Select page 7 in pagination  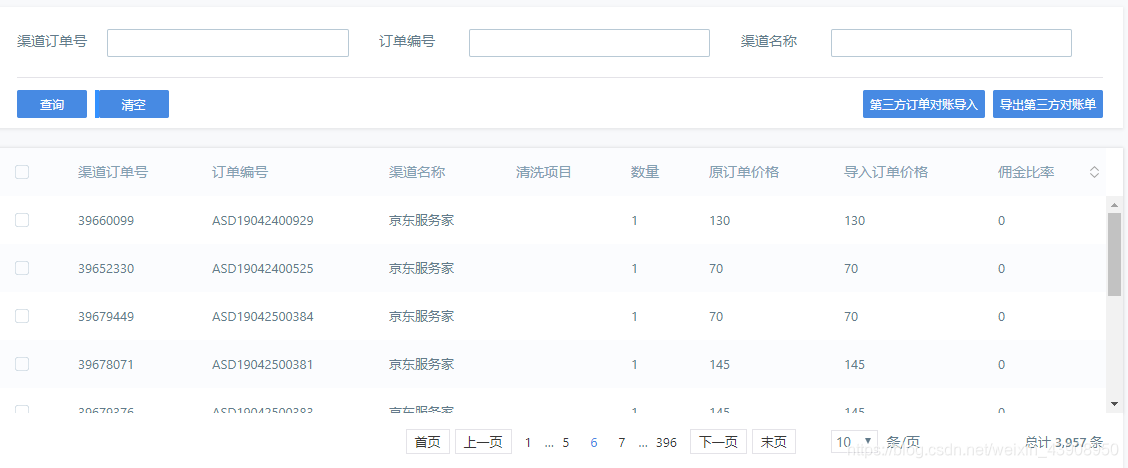click(x=622, y=443)
